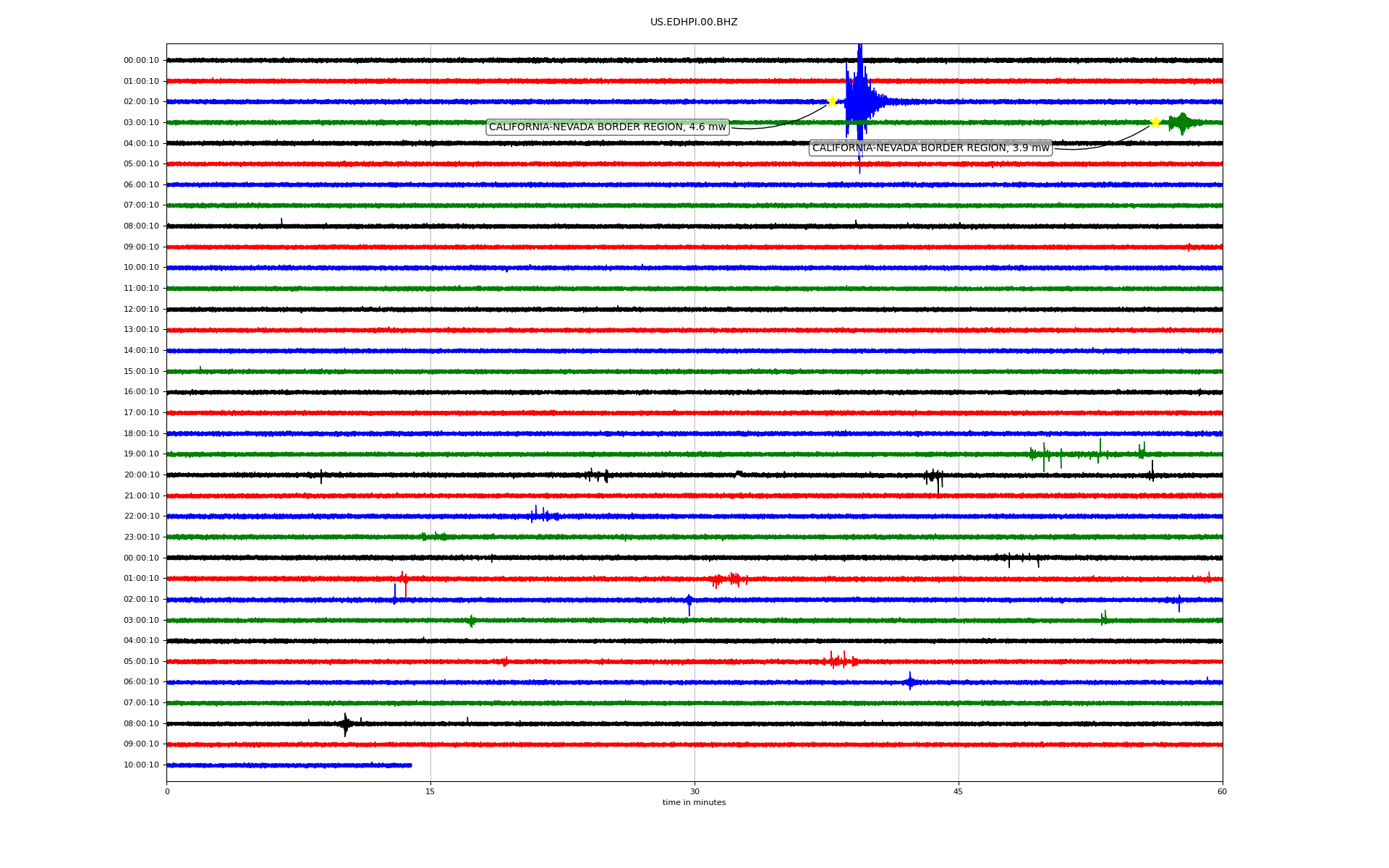Viewport: 1389px width, 868px height.
Task: Click the 21:00:10 trace label
Action: 141,496
